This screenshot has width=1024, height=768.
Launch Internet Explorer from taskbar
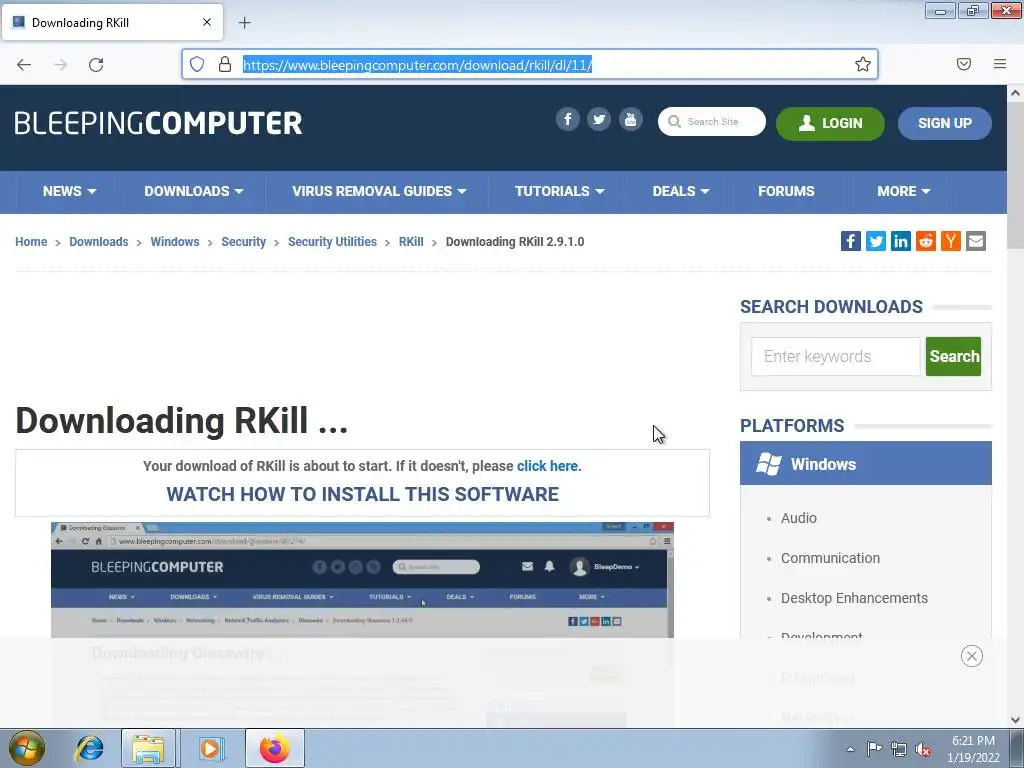pos(89,748)
